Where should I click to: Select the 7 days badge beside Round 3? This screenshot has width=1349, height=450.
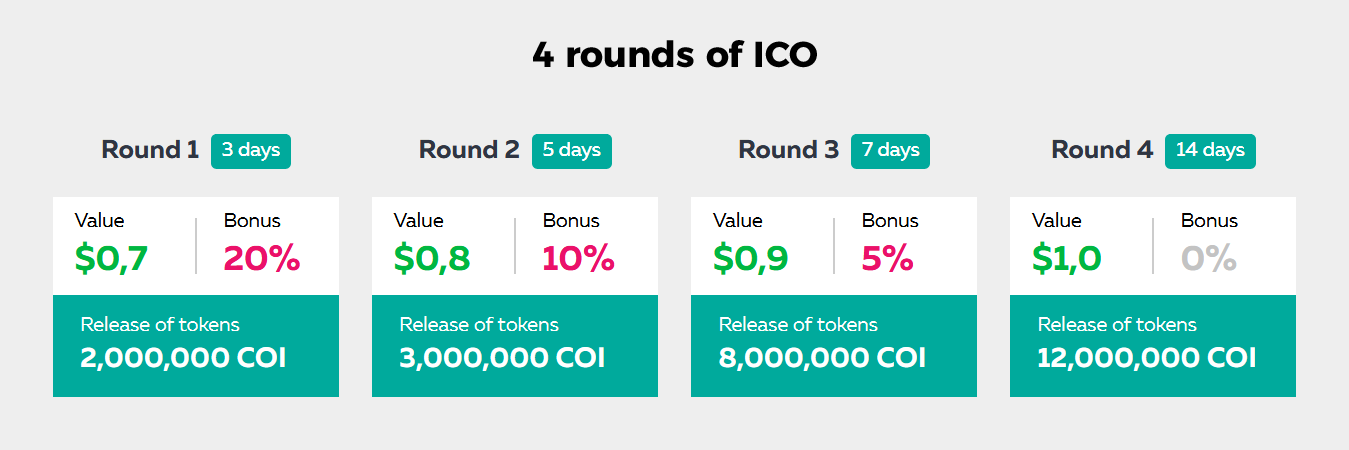pos(891,151)
